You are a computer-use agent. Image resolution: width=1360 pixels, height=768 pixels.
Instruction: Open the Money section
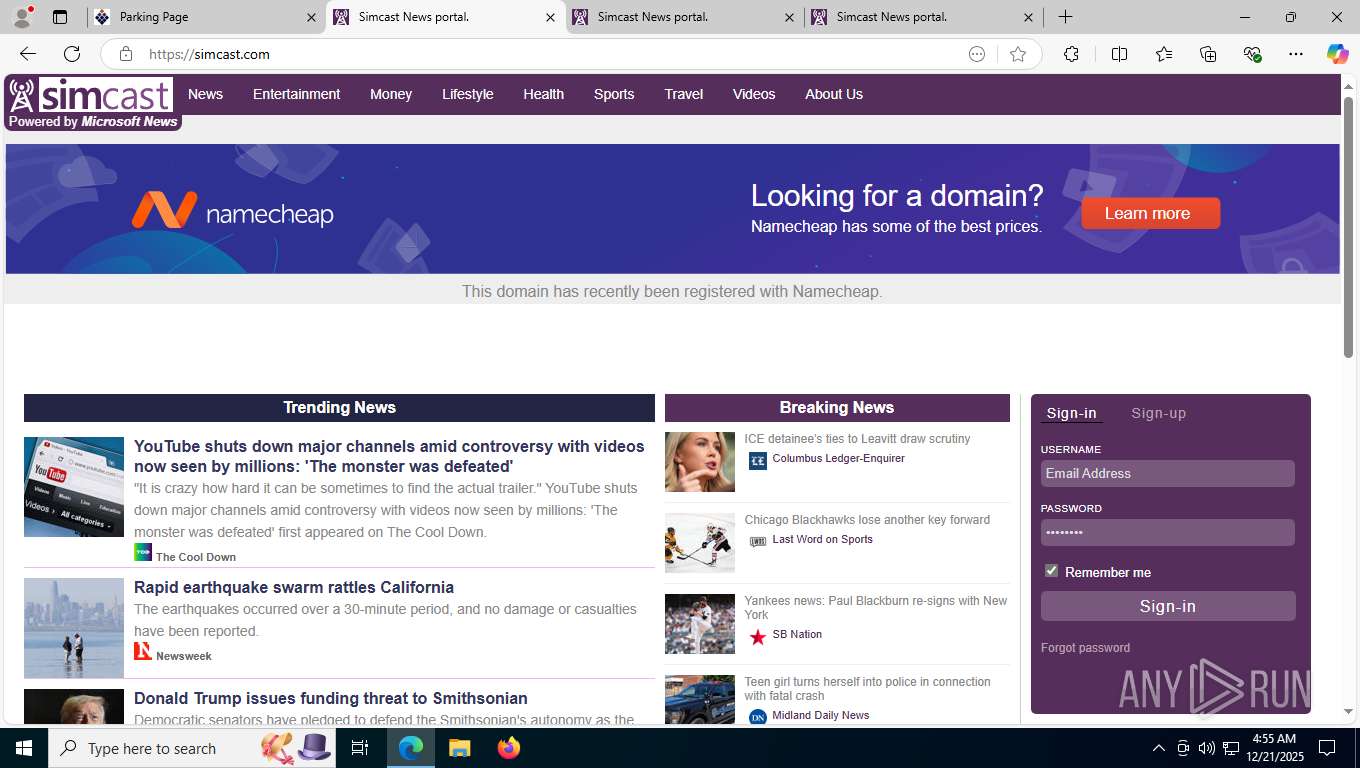391,94
